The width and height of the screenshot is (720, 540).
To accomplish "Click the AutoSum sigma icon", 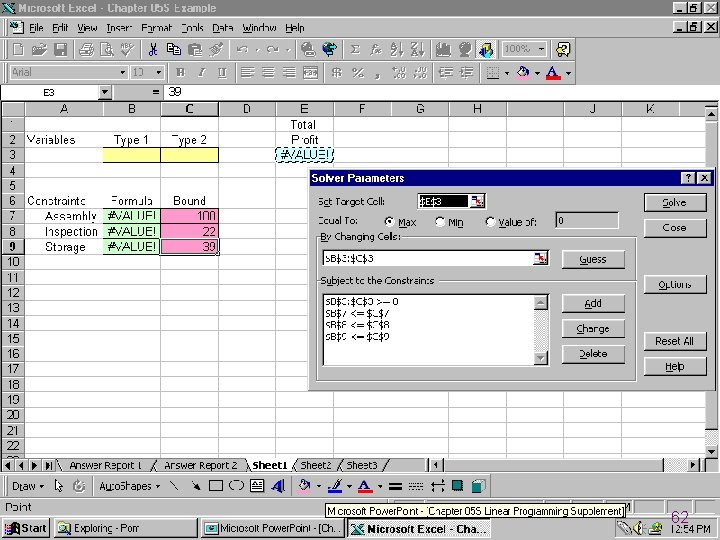I will tap(354, 49).
